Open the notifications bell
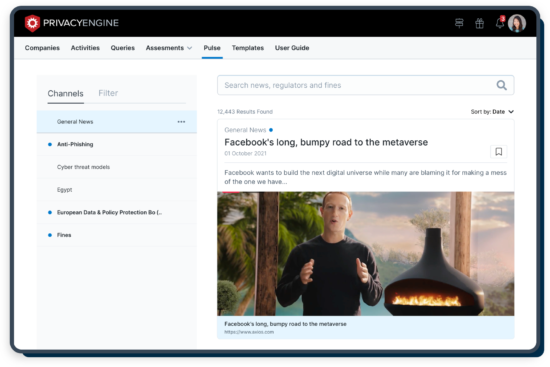Screen dimensions: 550x367 click(x=500, y=23)
